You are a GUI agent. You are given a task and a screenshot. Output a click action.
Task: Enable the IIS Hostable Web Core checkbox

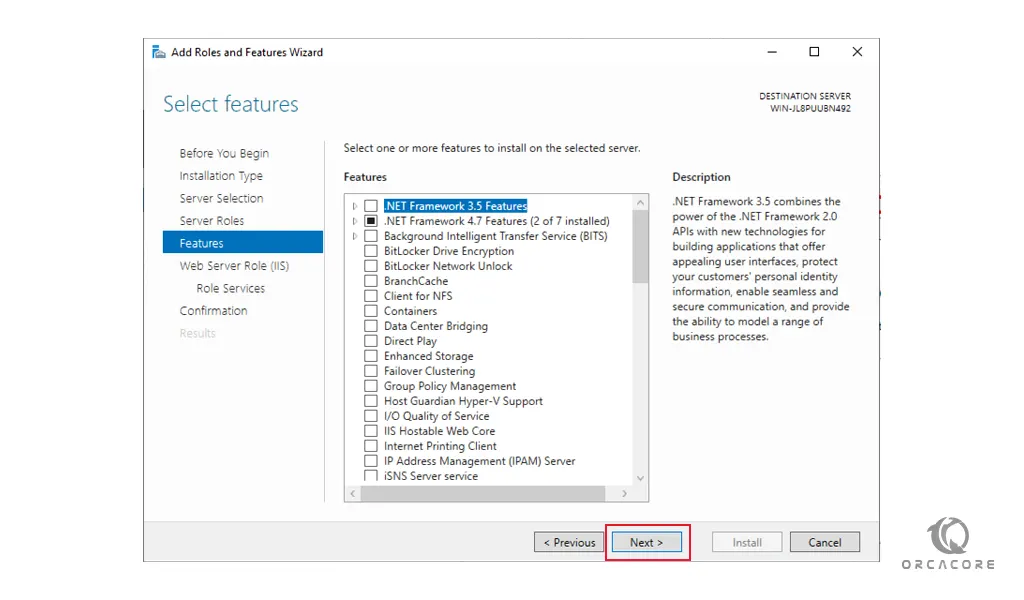point(370,431)
